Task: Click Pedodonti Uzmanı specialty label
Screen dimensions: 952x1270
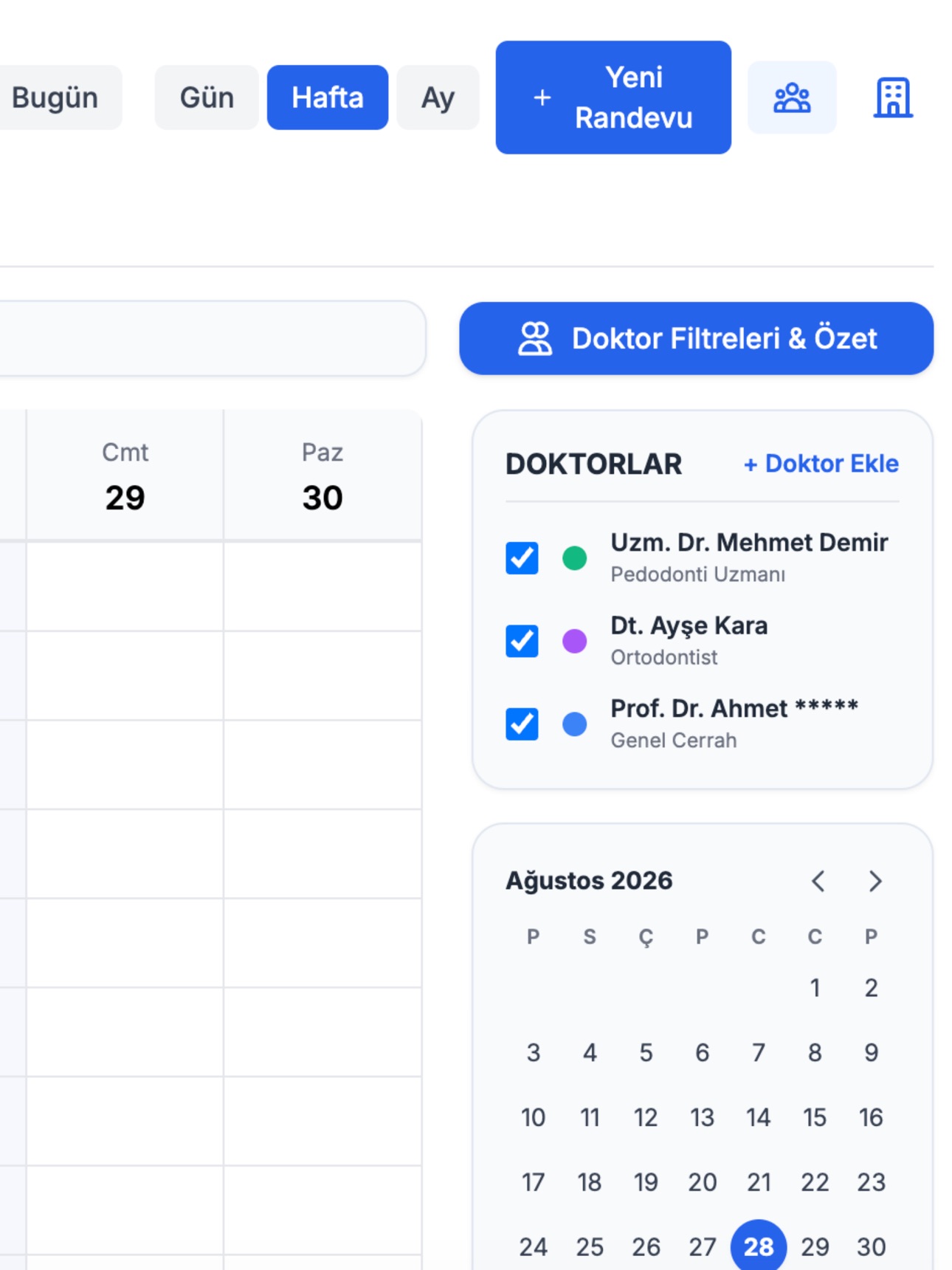Action: coord(697,574)
